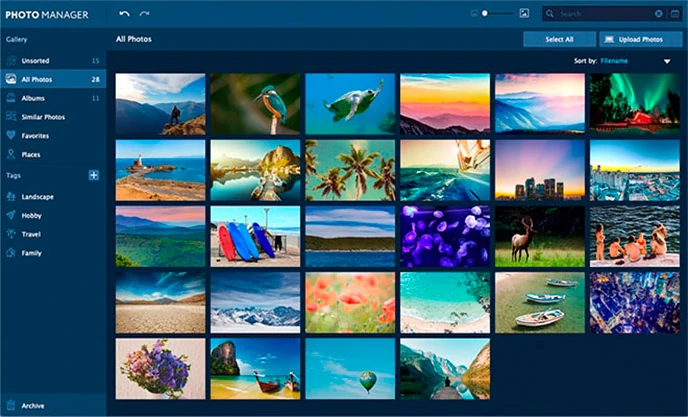The height and width of the screenshot is (417, 688).
Task: Select the lighthouse coast photo
Action: tap(160, 170)
